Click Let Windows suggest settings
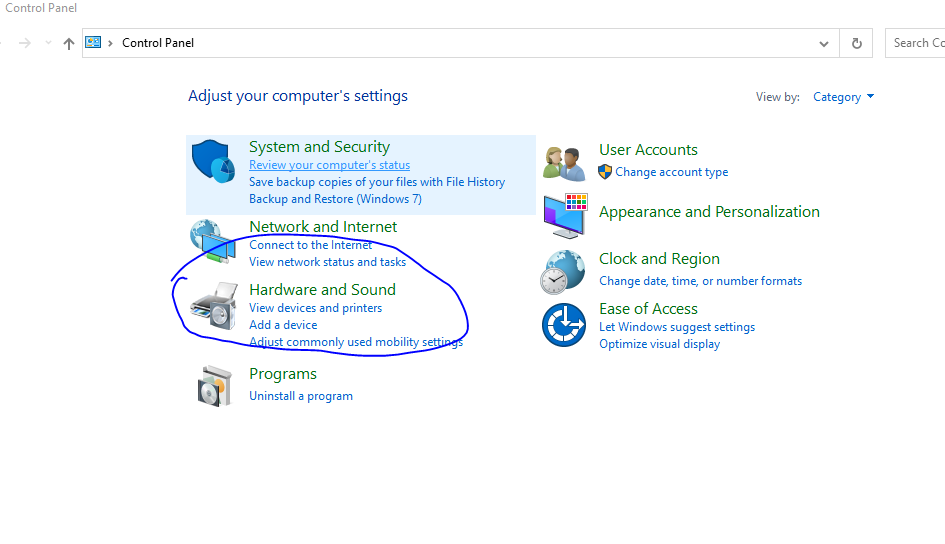Image resolution: width=945 pixels, height=544 pixels. [x=677, y=327]
